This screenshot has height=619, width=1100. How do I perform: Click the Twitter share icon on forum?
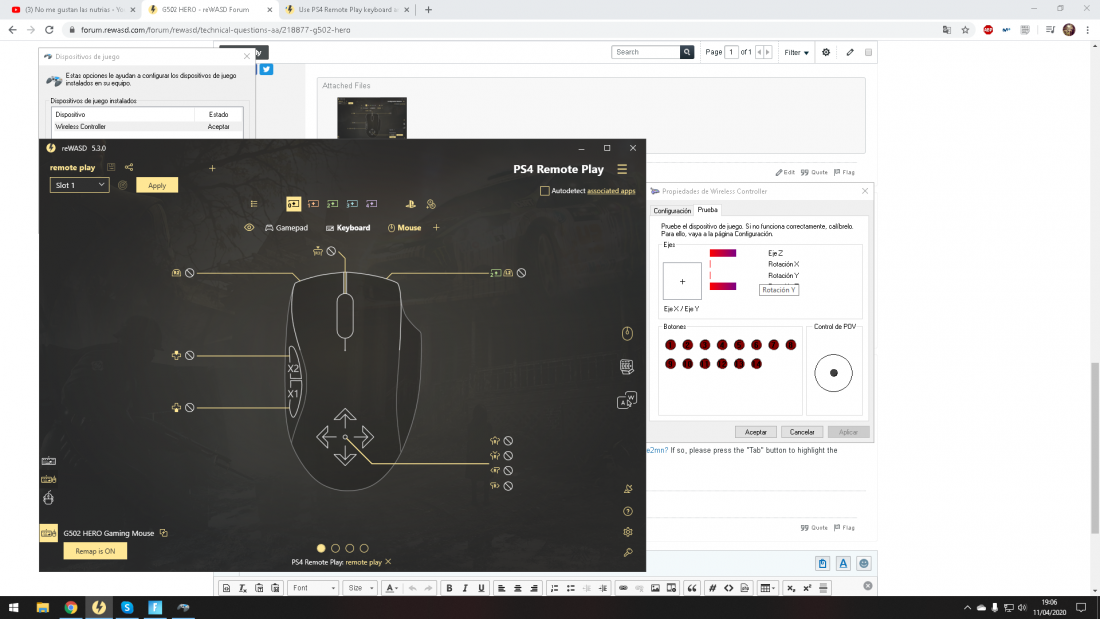tap(266, 69)
